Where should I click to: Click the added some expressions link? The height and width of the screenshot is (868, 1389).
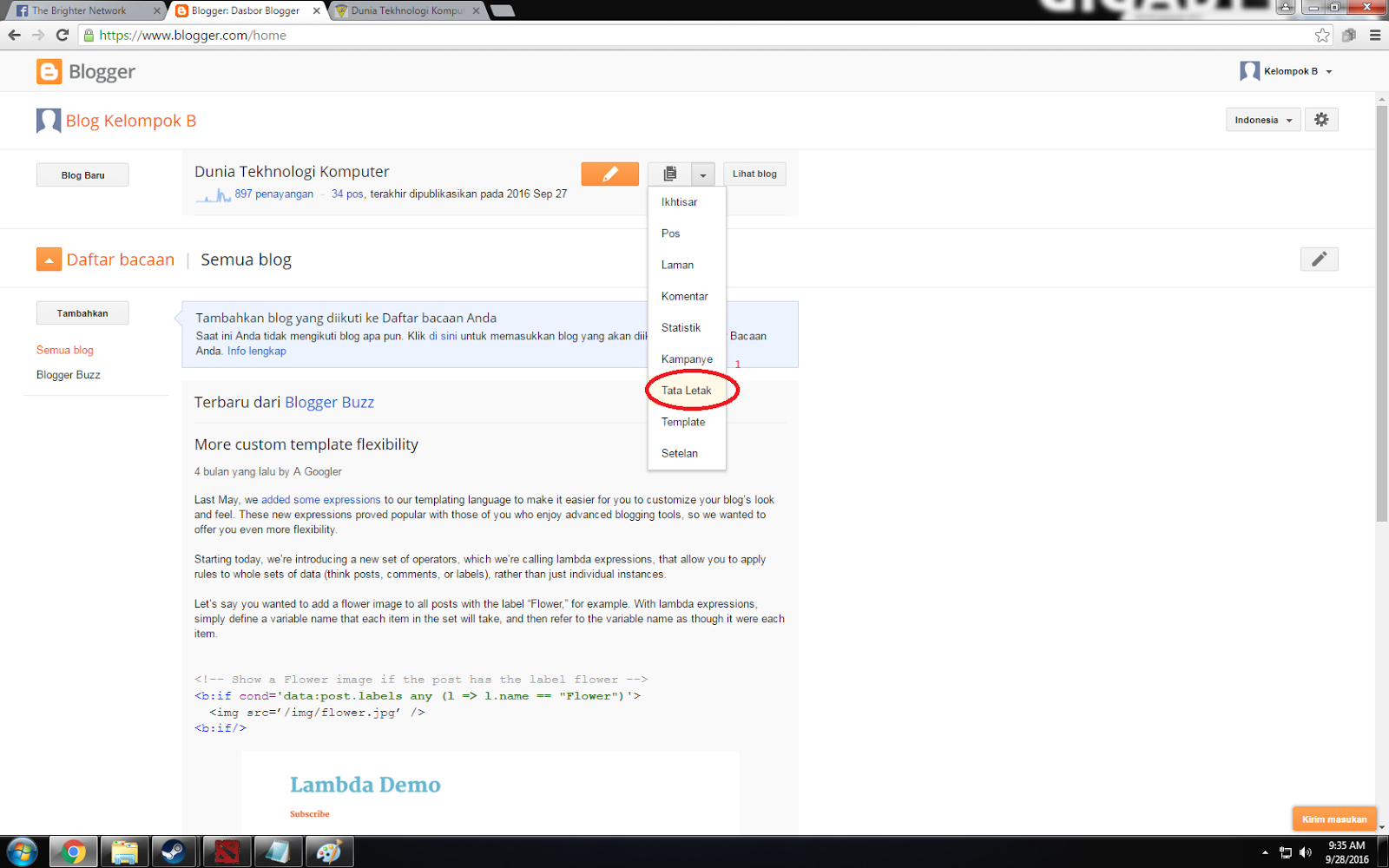pos(321,500)
